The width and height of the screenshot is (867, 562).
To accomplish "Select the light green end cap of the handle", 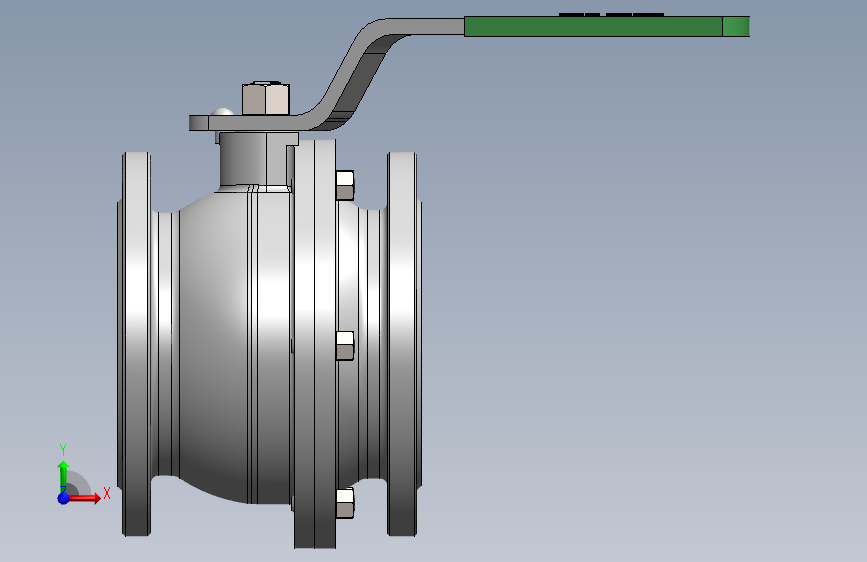I will pos(737,27).
